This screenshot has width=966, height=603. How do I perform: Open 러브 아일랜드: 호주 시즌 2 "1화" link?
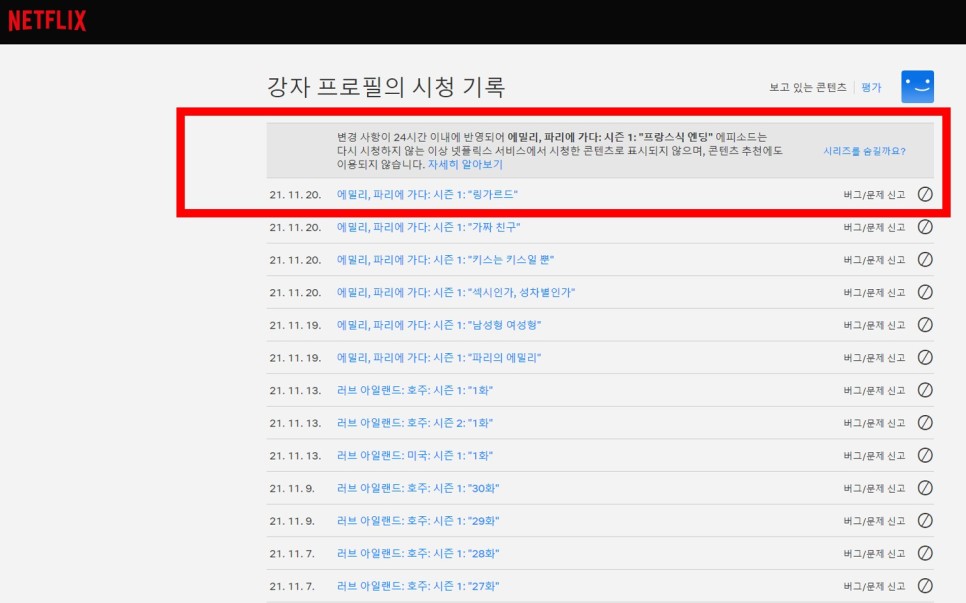click(x=415, y=423)
